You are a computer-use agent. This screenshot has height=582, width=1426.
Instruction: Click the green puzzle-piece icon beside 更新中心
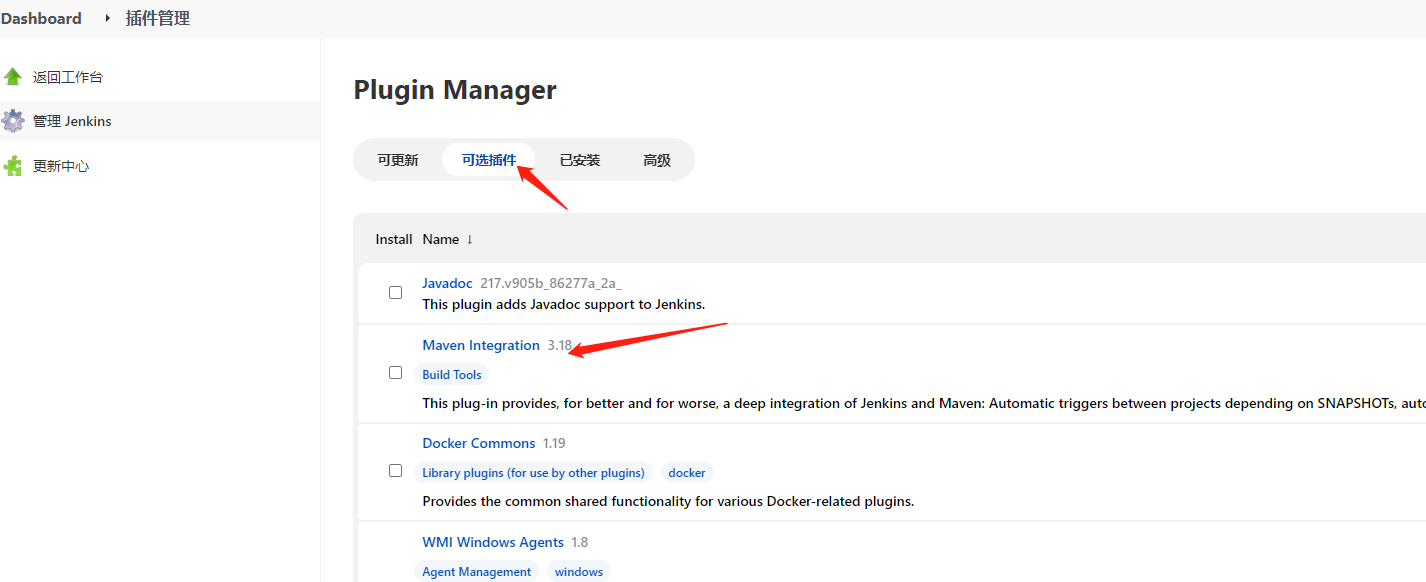[13, 166]
